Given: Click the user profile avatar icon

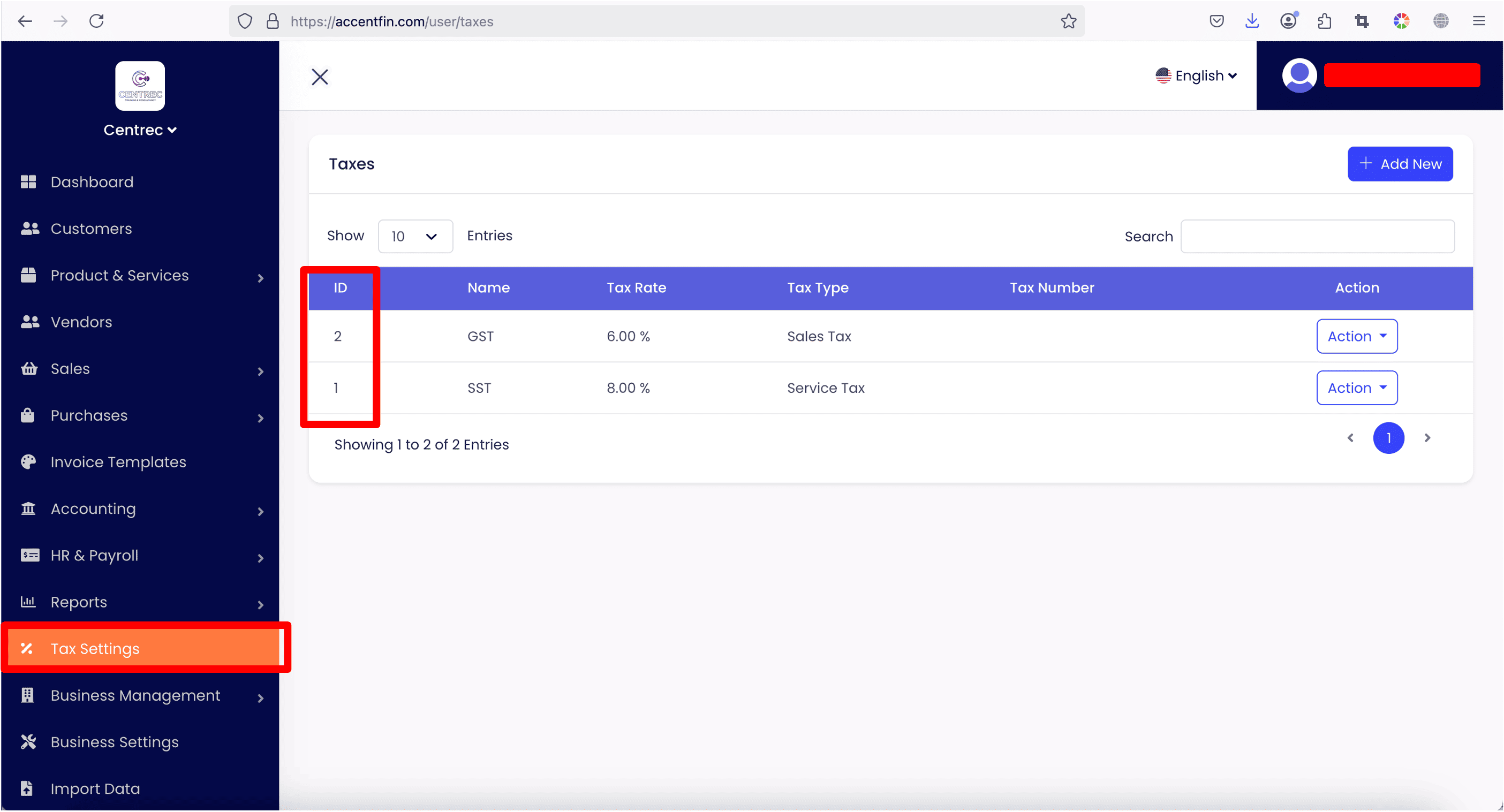Looking at the screenshot, I should click(x=1299, y=75).
